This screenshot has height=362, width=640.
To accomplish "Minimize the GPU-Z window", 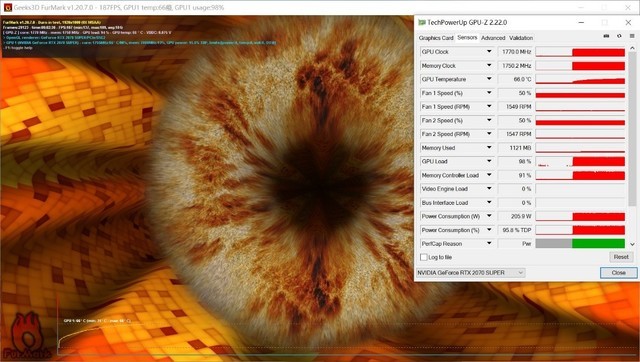I will coord(581,22).
